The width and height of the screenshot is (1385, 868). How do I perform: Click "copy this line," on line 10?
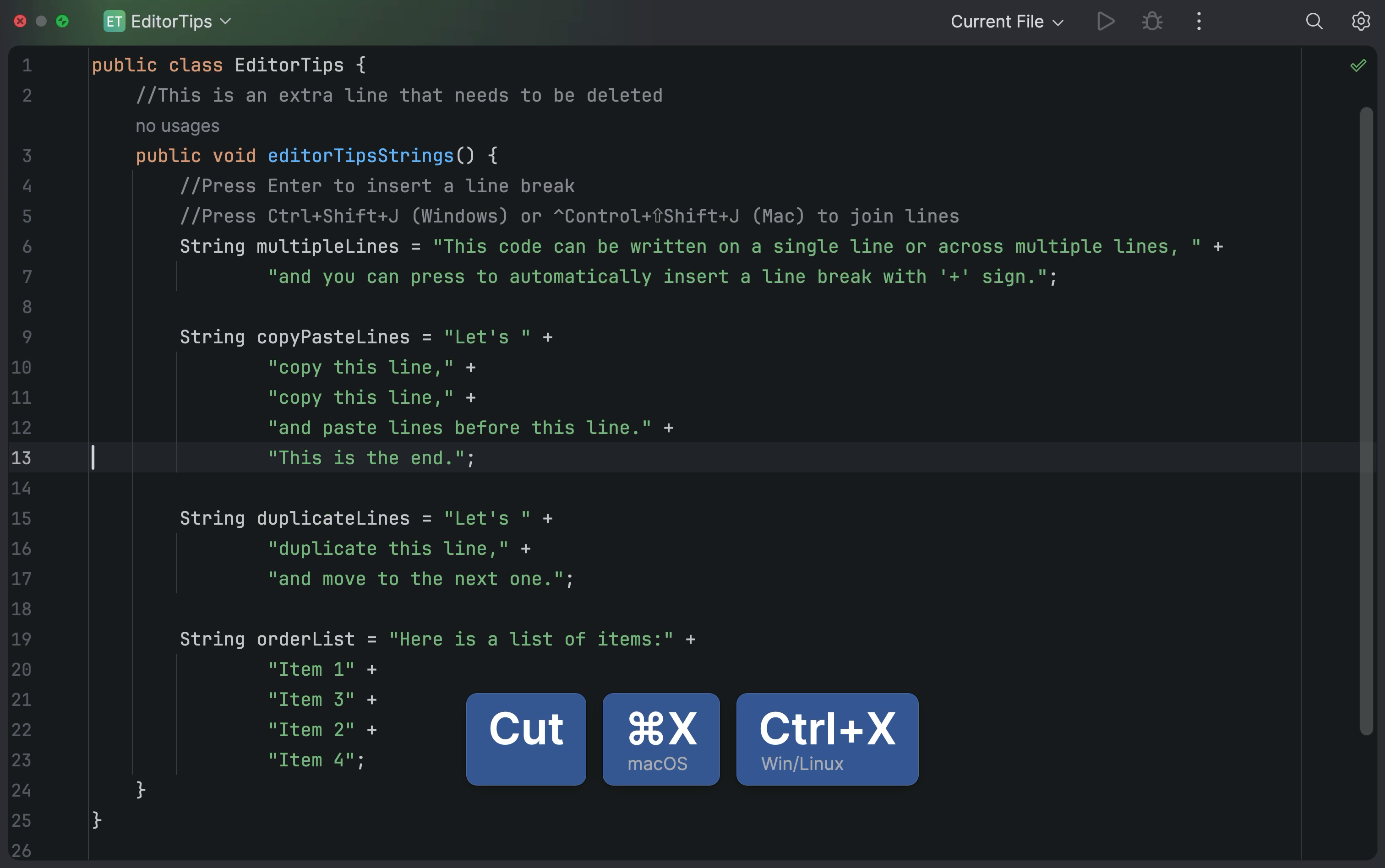pos(360,368)
